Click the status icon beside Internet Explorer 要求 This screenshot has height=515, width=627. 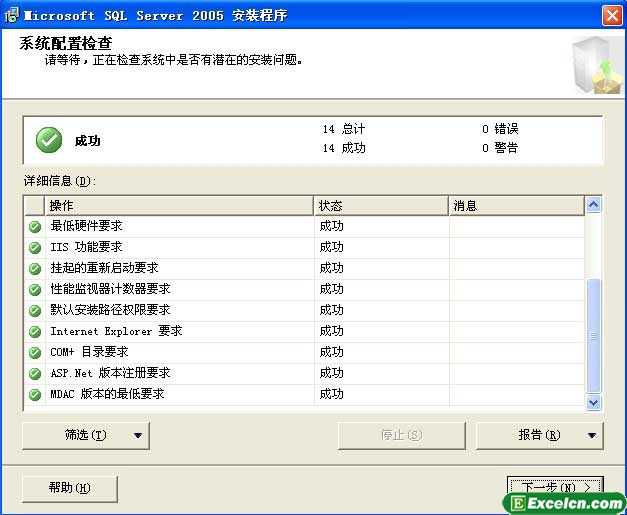click(x=35, y=332)
